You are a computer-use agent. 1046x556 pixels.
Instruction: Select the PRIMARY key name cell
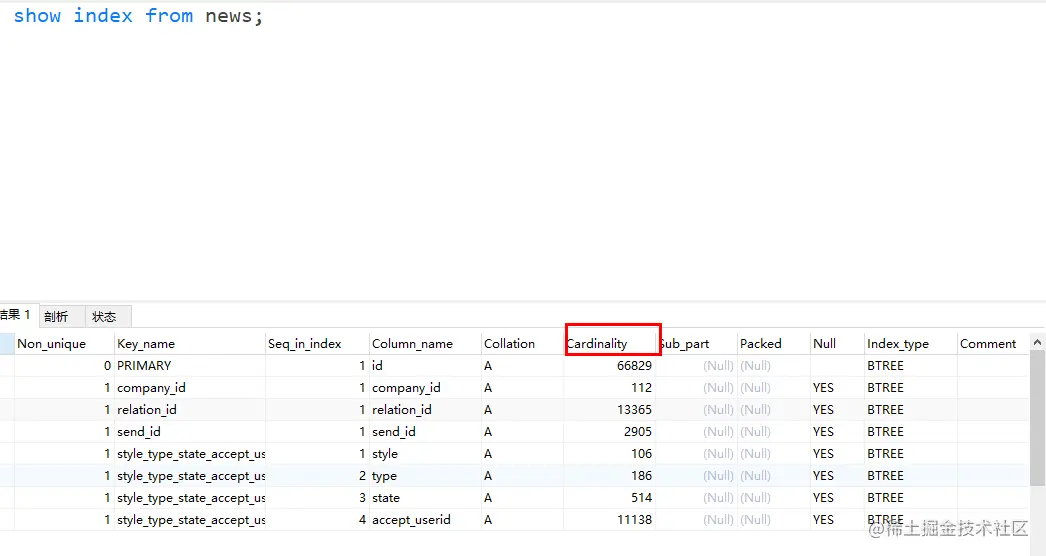click(189, 366)
